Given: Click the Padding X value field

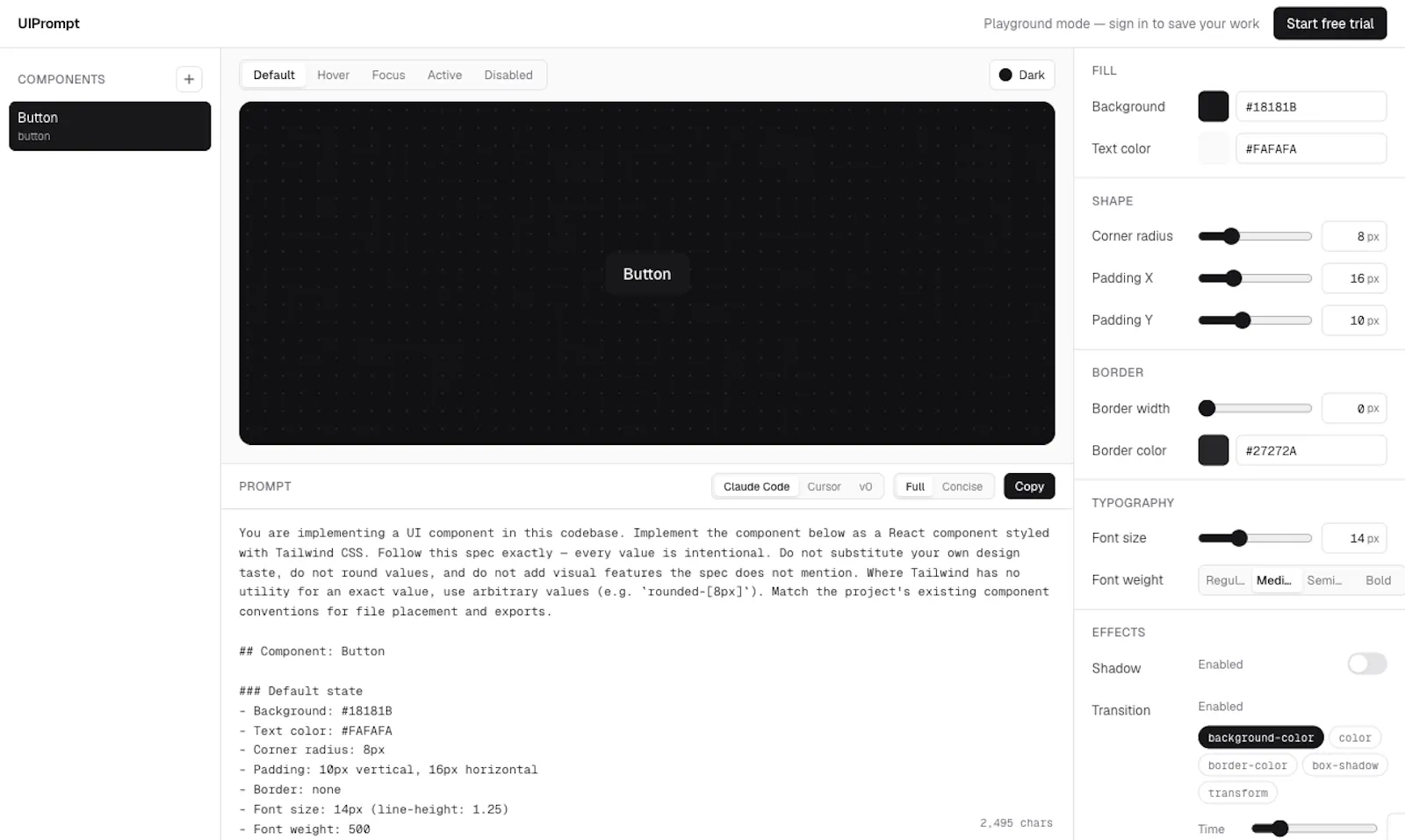Looking at the screenshot, I should pos(1354,278).
